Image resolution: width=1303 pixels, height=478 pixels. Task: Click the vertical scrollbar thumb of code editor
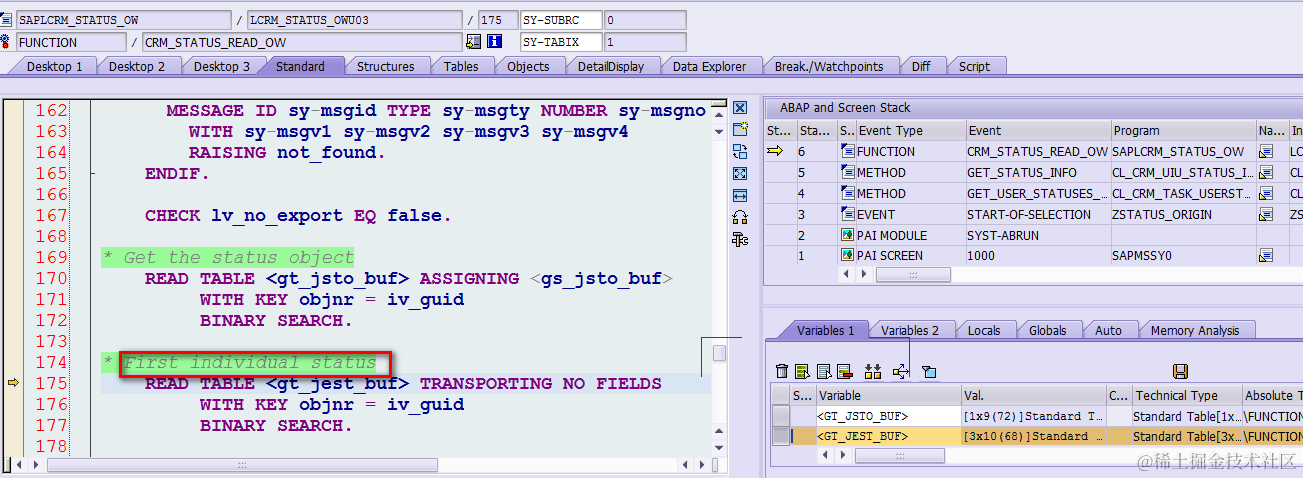[x=718, y=353]
